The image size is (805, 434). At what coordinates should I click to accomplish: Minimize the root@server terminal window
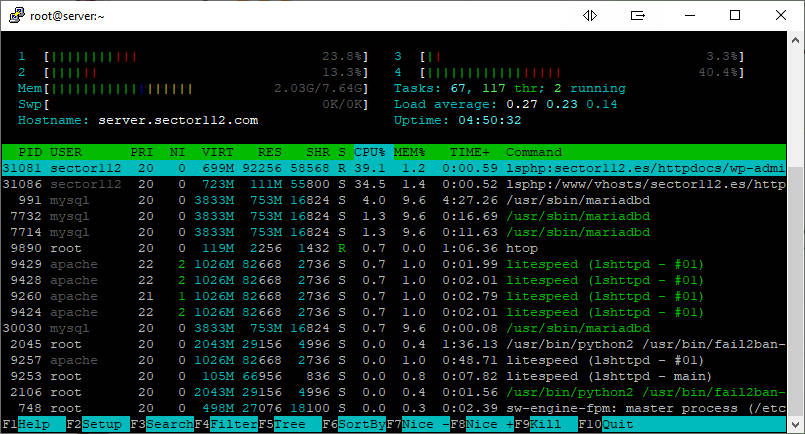(x=689, y=15)
